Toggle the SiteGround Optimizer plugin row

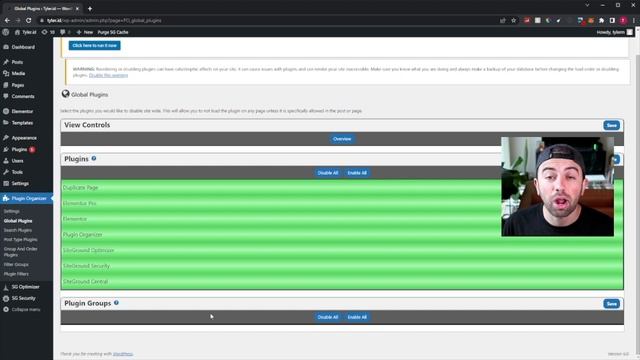click(342, 250)
